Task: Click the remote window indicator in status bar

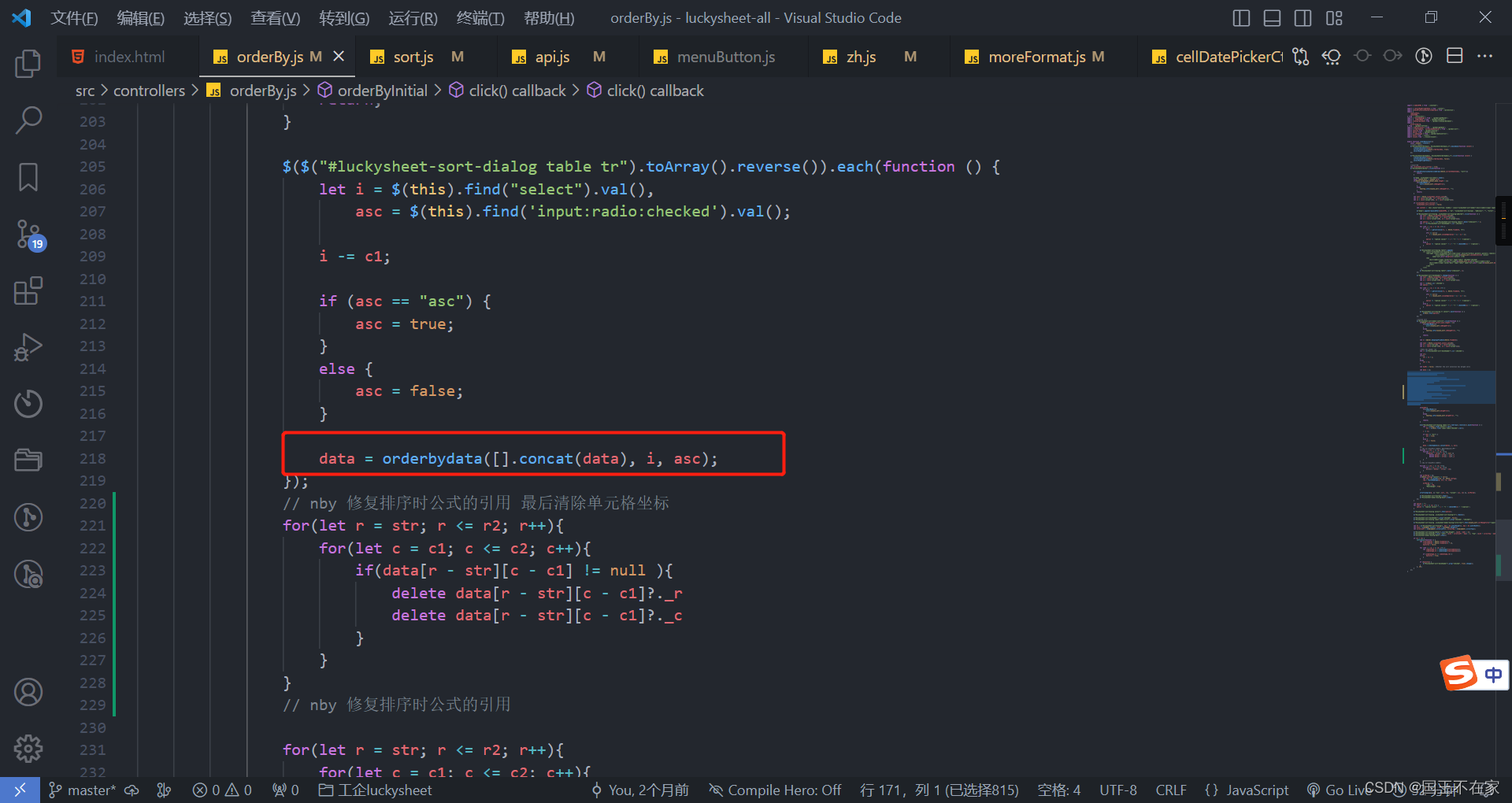Action: 20,790
